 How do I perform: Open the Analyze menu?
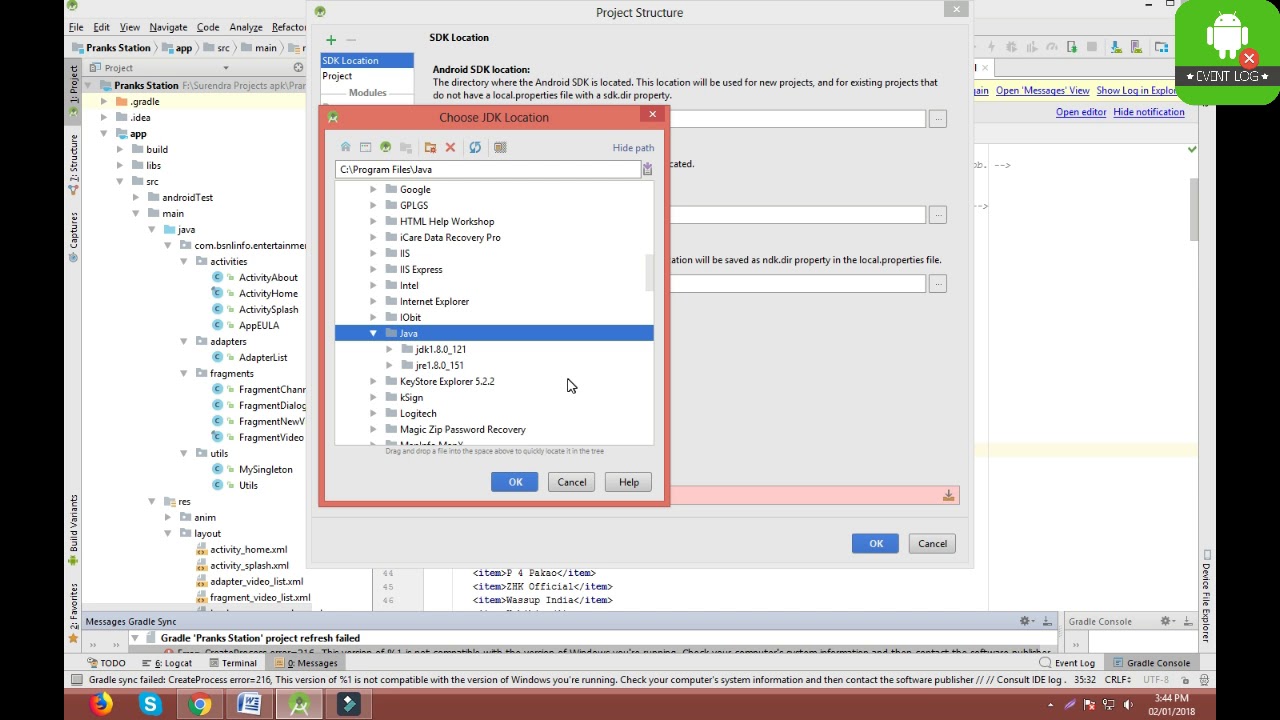pos(245,27)
